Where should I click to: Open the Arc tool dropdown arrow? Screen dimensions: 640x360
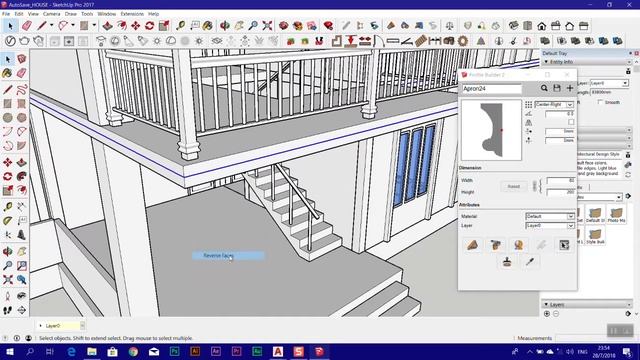click(73, 25)
